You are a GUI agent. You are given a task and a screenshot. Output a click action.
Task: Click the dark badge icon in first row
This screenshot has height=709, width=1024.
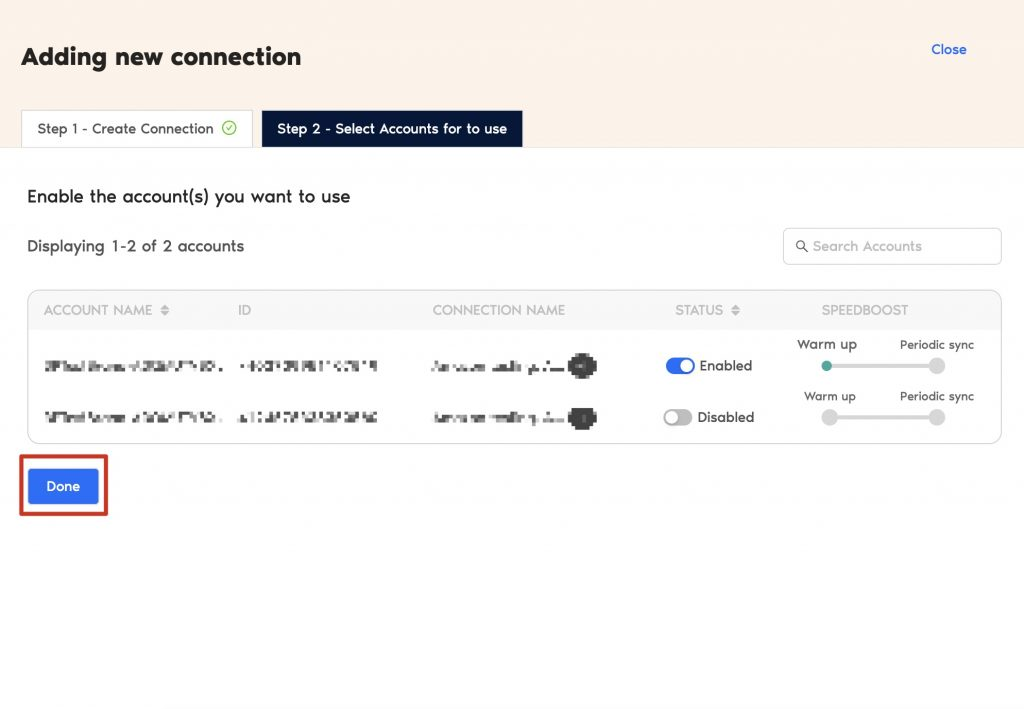click(x=582, y=366)
